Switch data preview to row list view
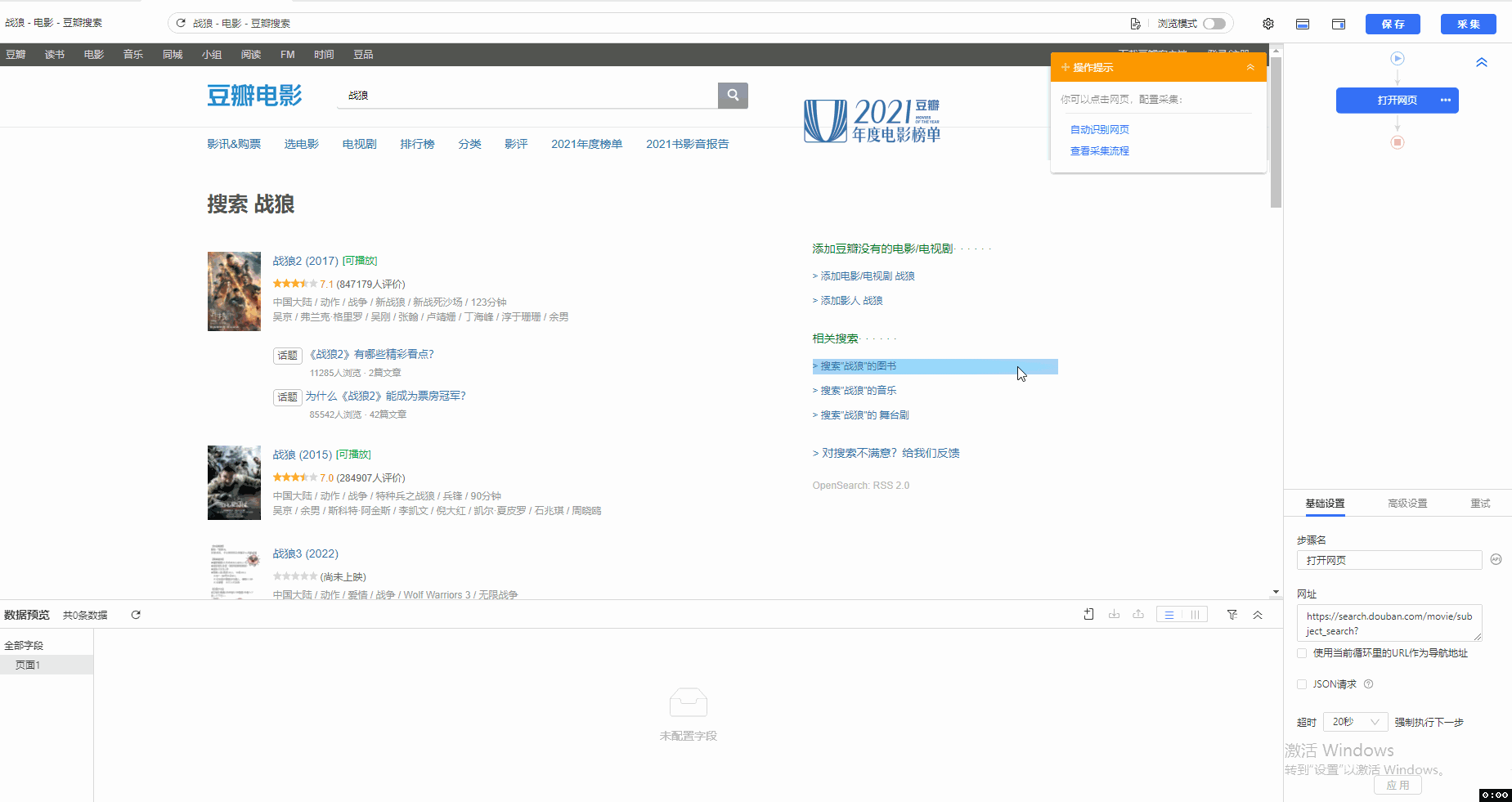Screen dimensions: 1512x802 1169,615
